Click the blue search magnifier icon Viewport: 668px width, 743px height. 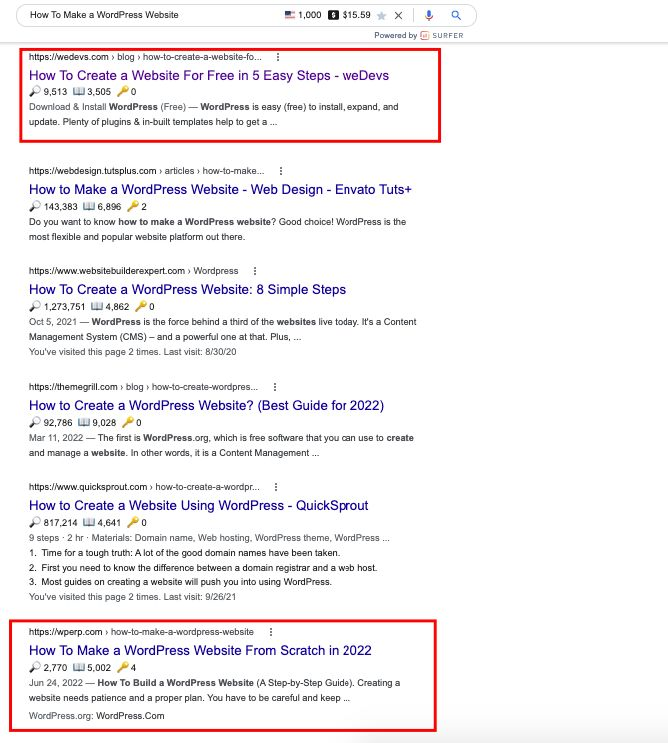tap(456, 15)
